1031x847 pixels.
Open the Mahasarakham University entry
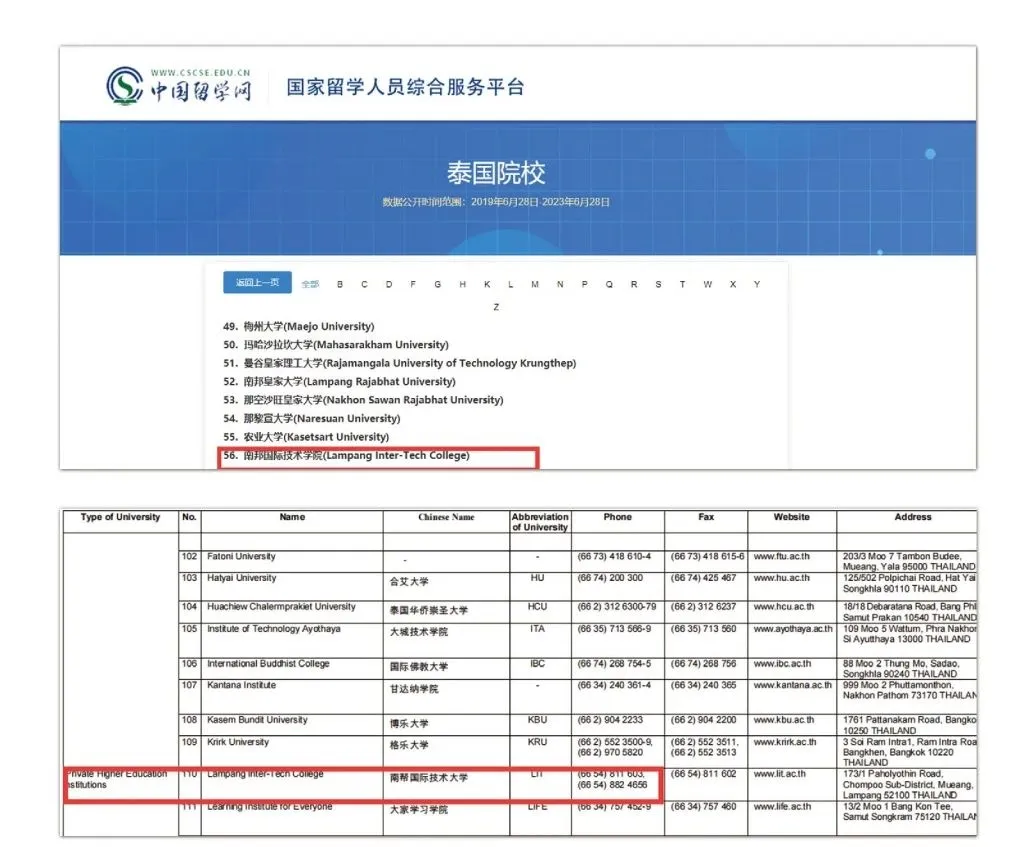335,345
